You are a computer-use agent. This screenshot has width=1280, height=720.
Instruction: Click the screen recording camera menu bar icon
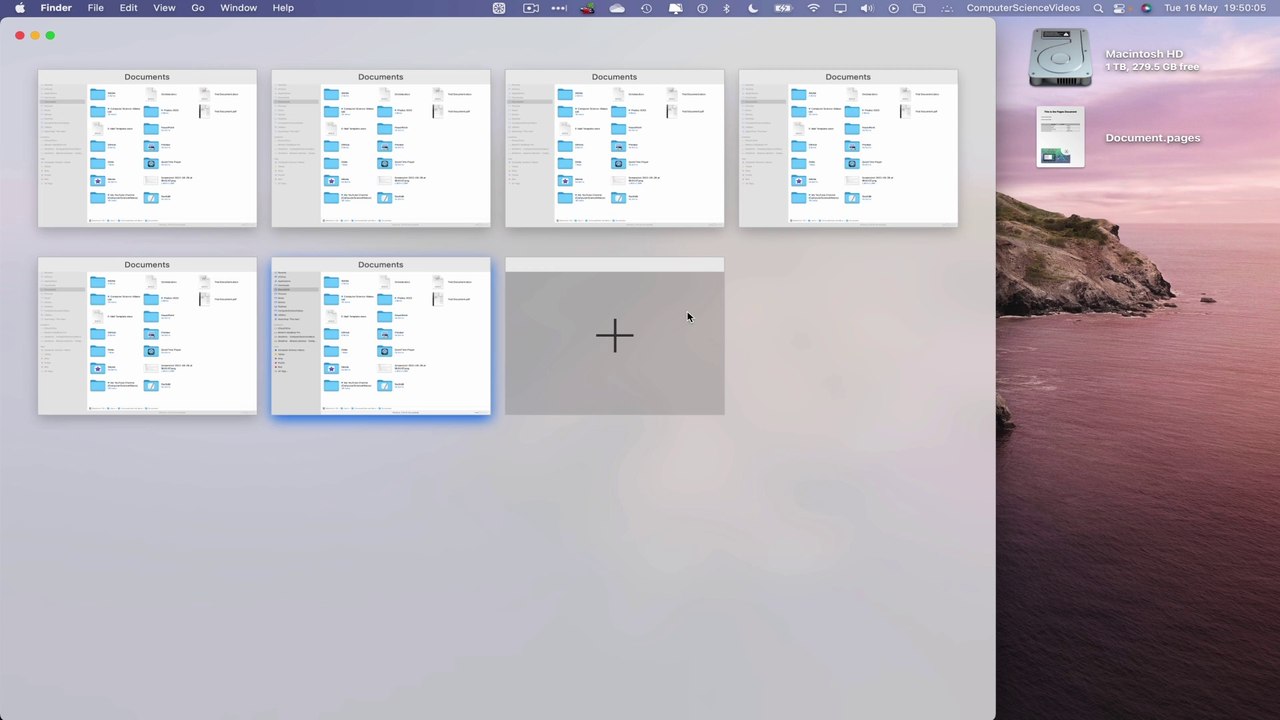[x=531, y=8]
